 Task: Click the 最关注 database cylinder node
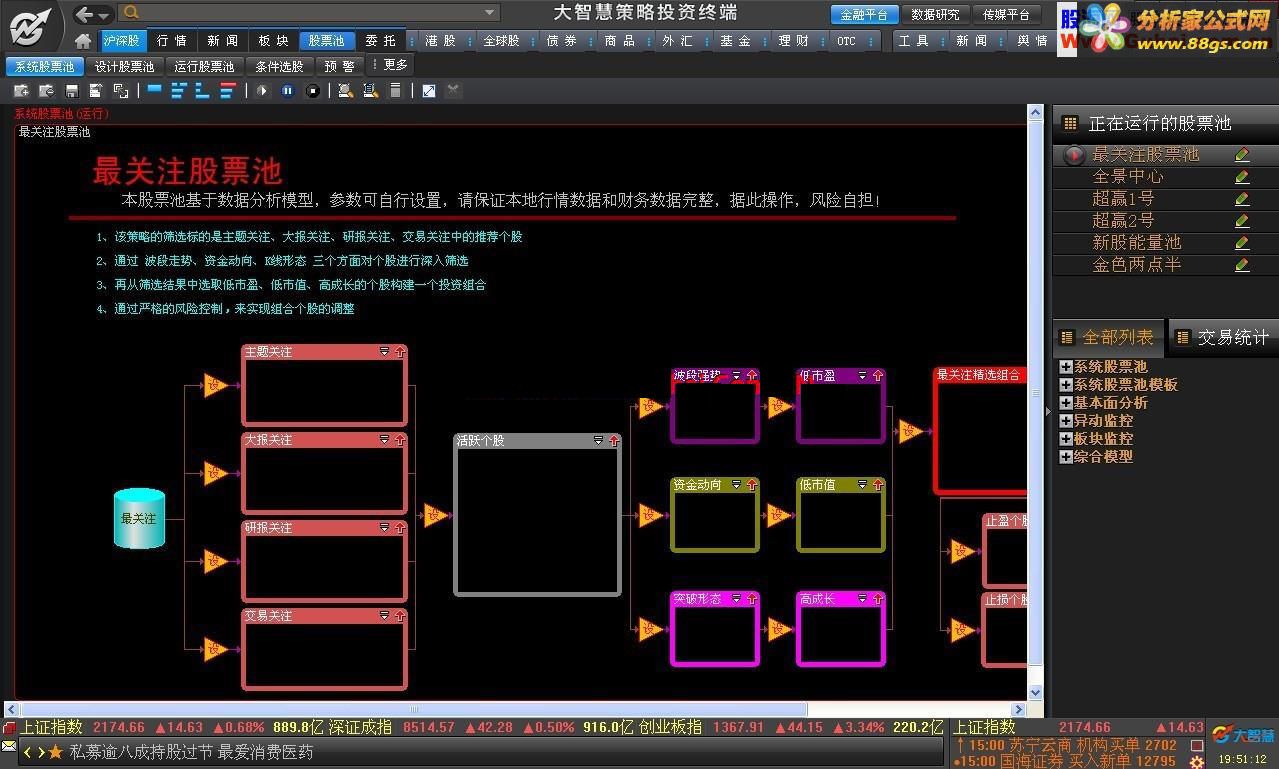coord(139,518)
